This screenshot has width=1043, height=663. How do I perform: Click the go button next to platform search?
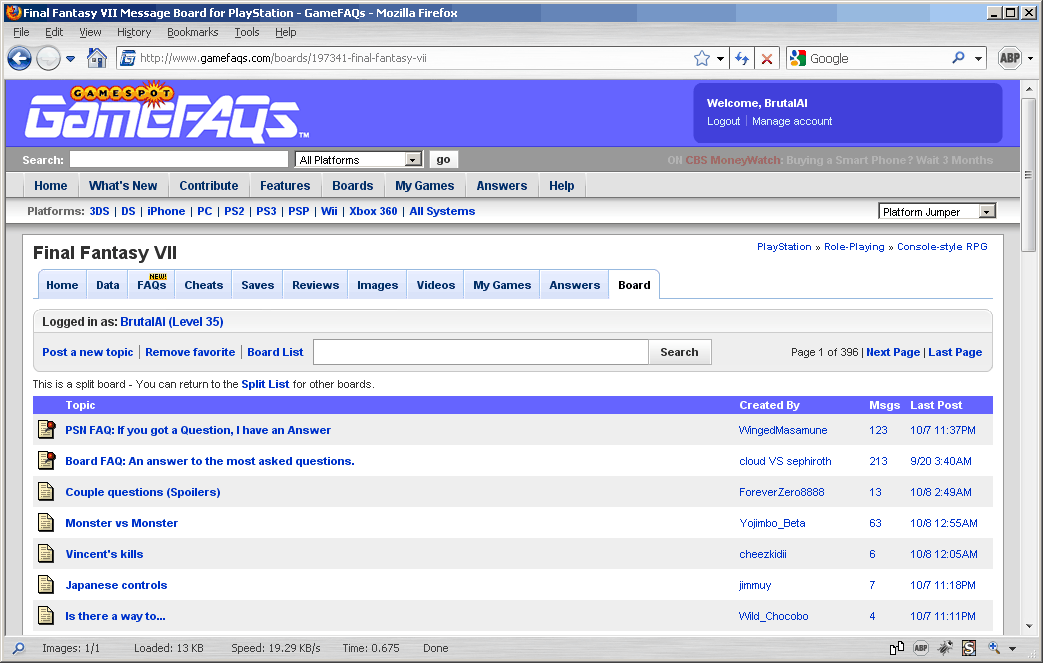(x=442, y=159)
